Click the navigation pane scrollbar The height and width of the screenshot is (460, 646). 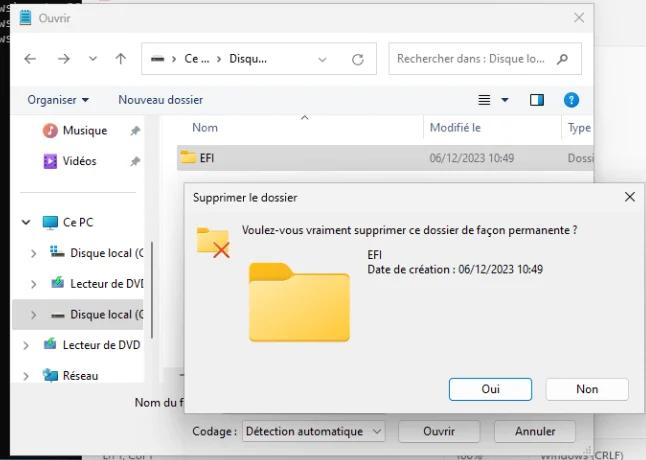[152, 290]
